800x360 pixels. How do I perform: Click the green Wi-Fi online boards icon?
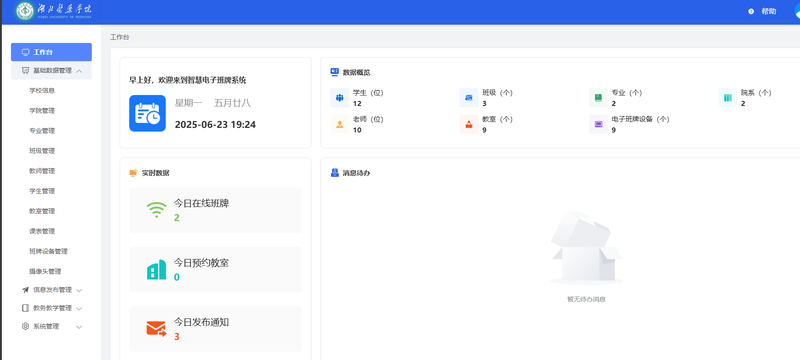coord(157,210)
